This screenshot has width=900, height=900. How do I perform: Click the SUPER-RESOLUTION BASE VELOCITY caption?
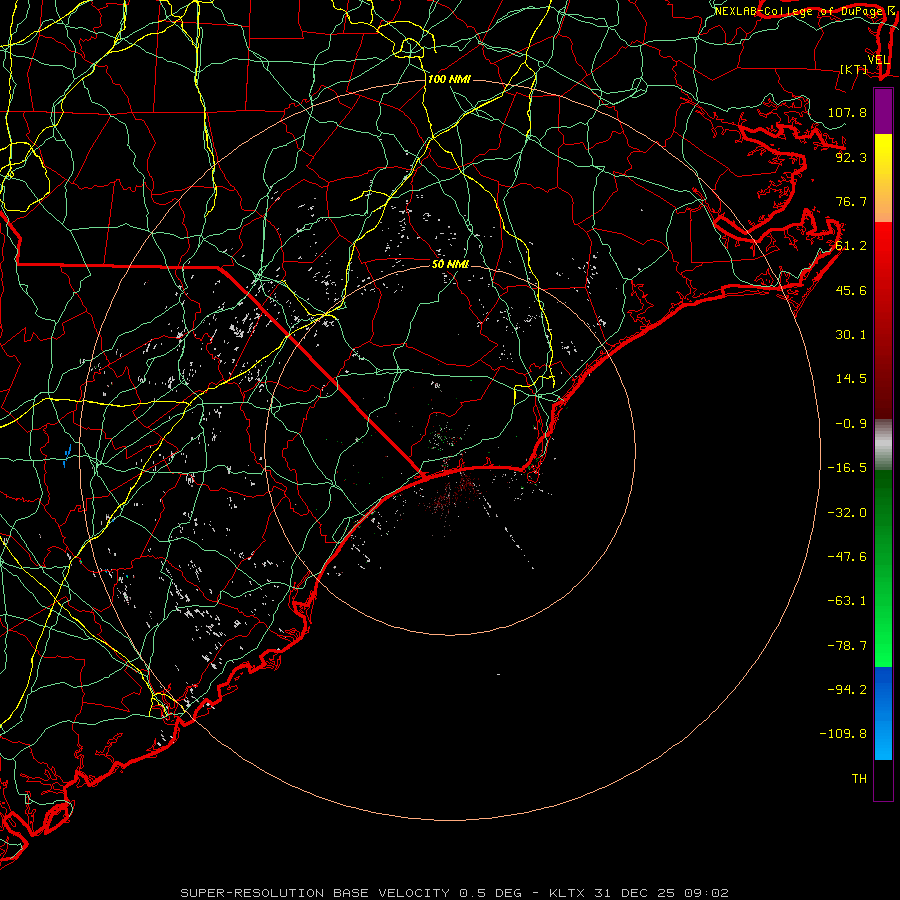pyautogui.click(x=315, y=893)
